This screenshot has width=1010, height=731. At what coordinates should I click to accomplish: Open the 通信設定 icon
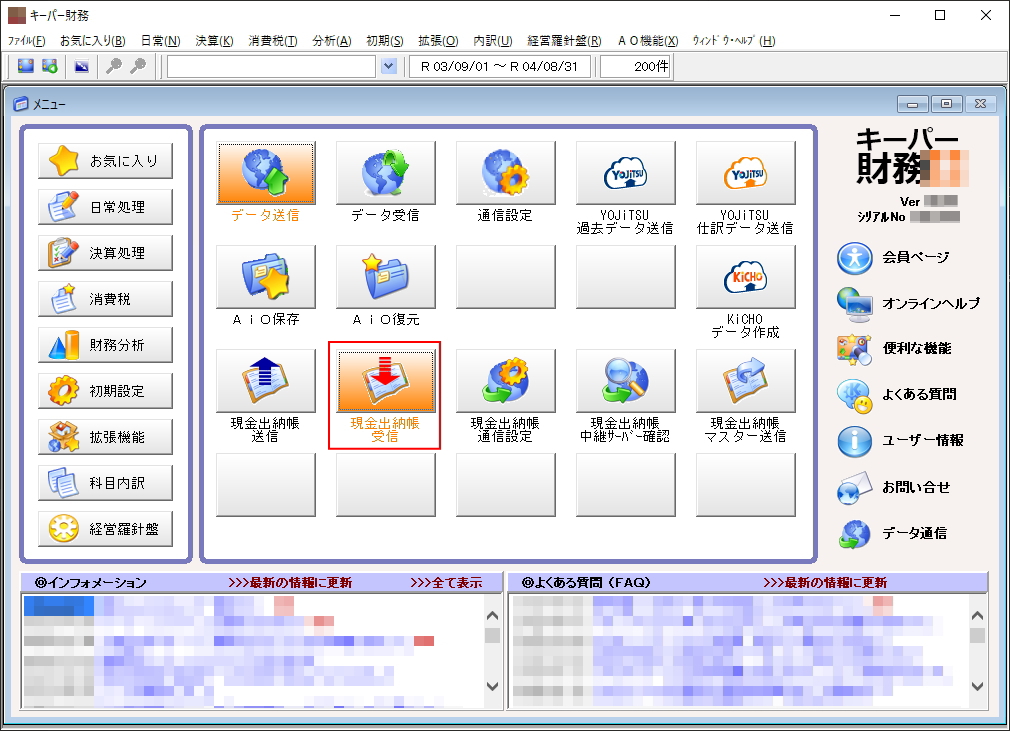506,173
